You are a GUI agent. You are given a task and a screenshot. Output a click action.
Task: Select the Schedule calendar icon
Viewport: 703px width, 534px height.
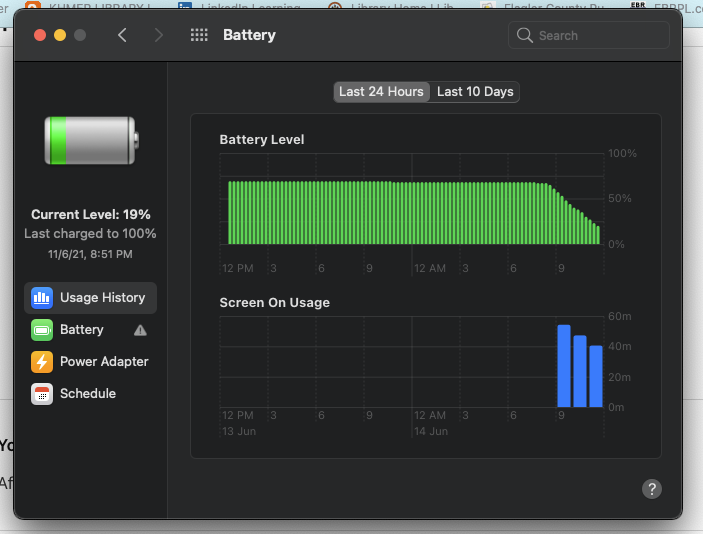coord(42,394)
